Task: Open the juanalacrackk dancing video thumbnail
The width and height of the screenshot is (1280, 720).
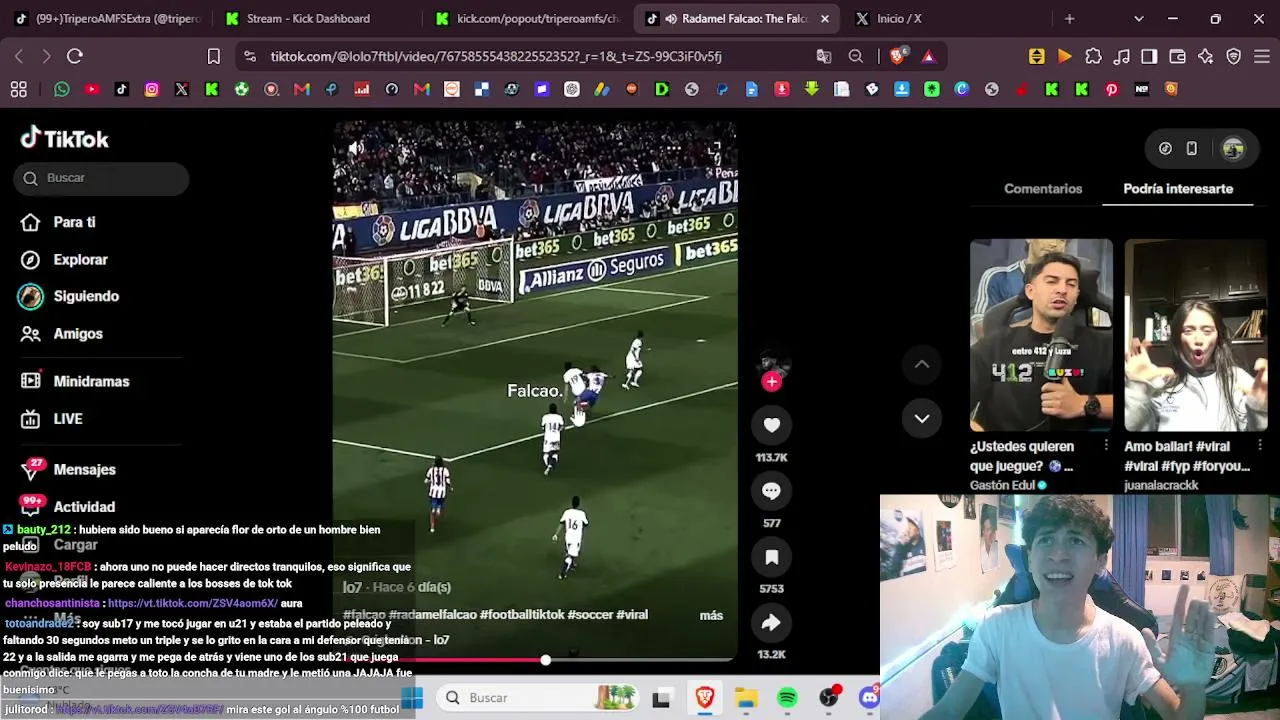Action: [x=1195, y=335]
